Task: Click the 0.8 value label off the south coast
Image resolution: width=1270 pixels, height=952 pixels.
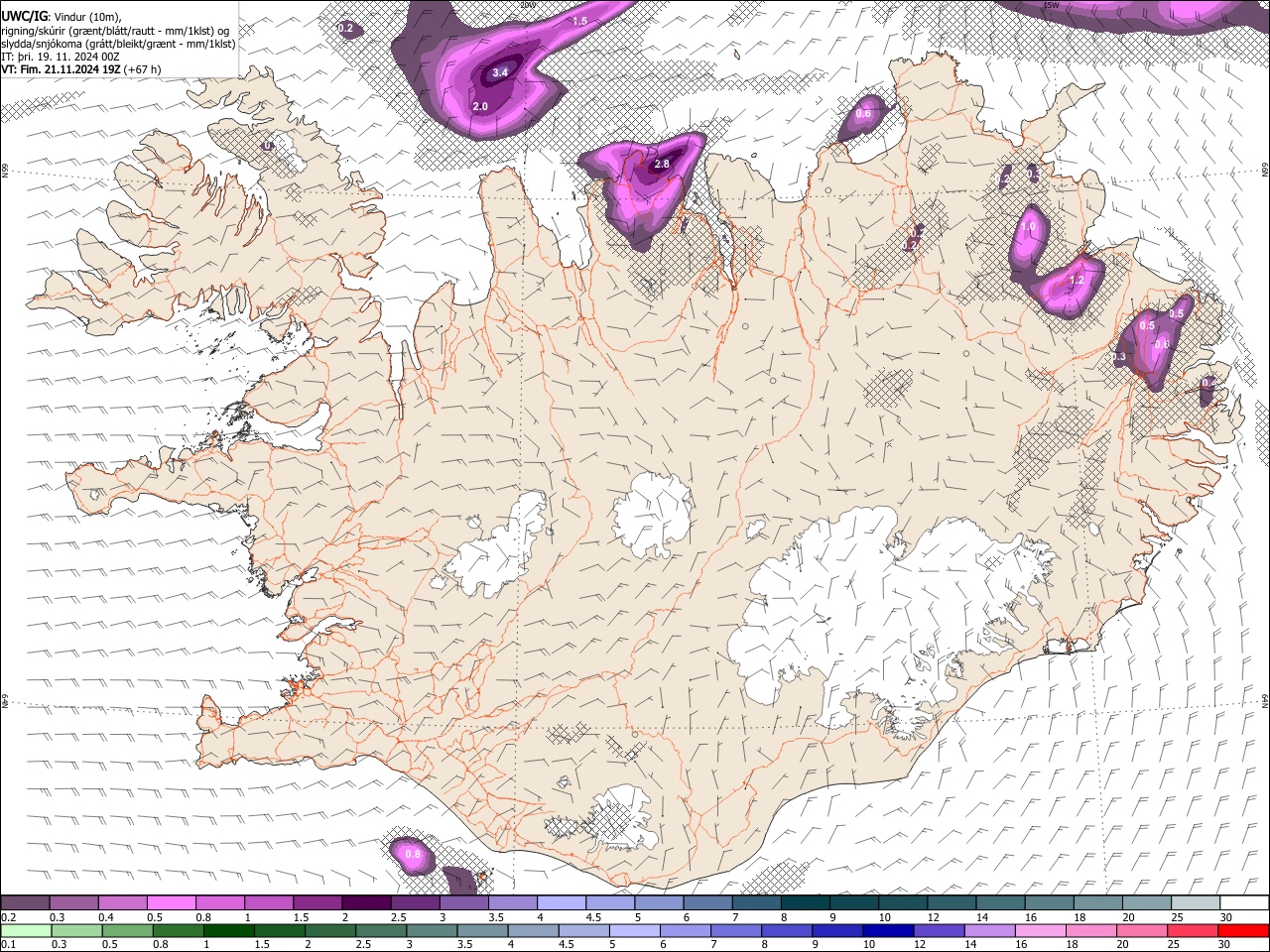Action: pos(414,854)
